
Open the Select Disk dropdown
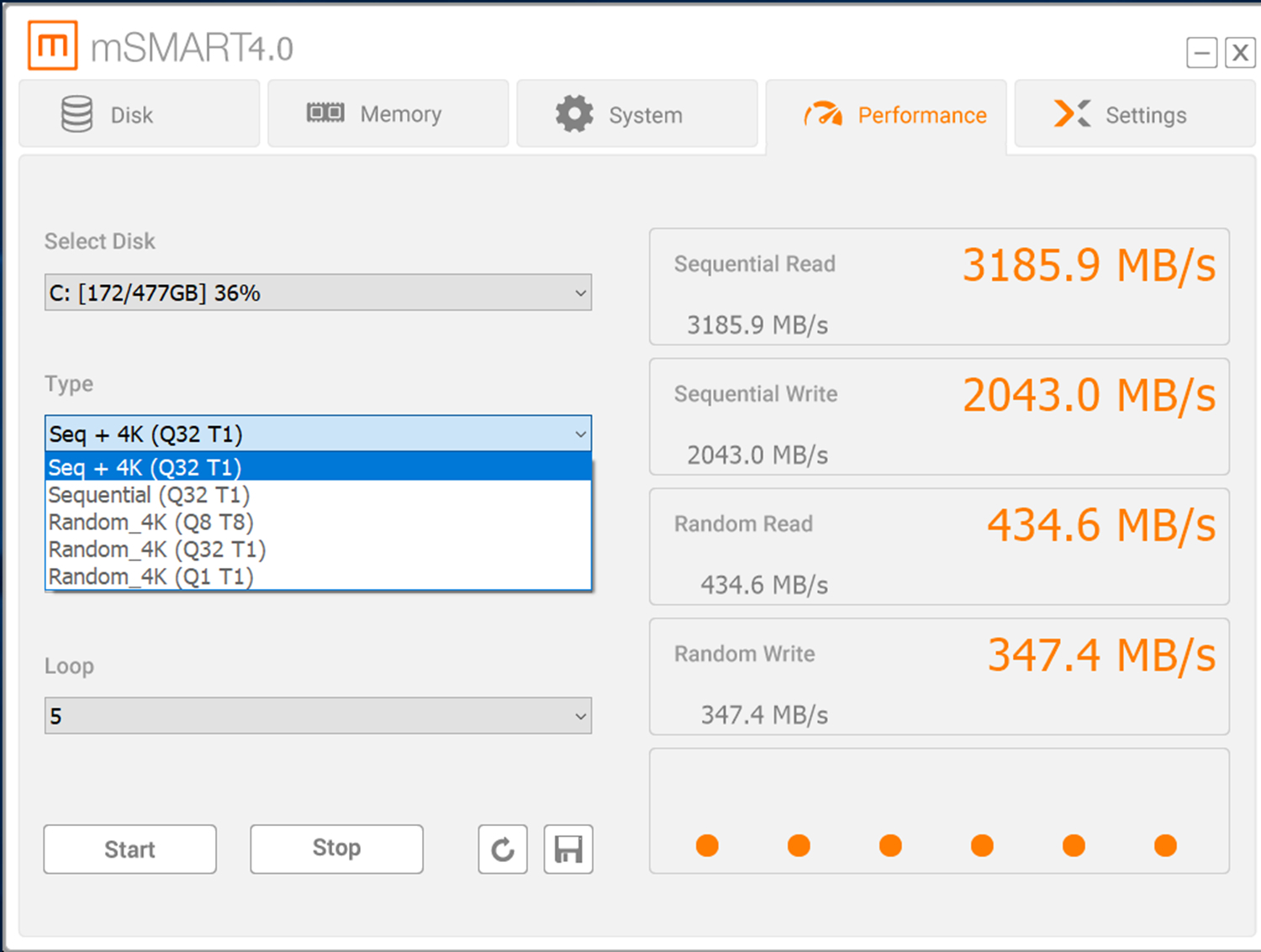tap(318, 292)
